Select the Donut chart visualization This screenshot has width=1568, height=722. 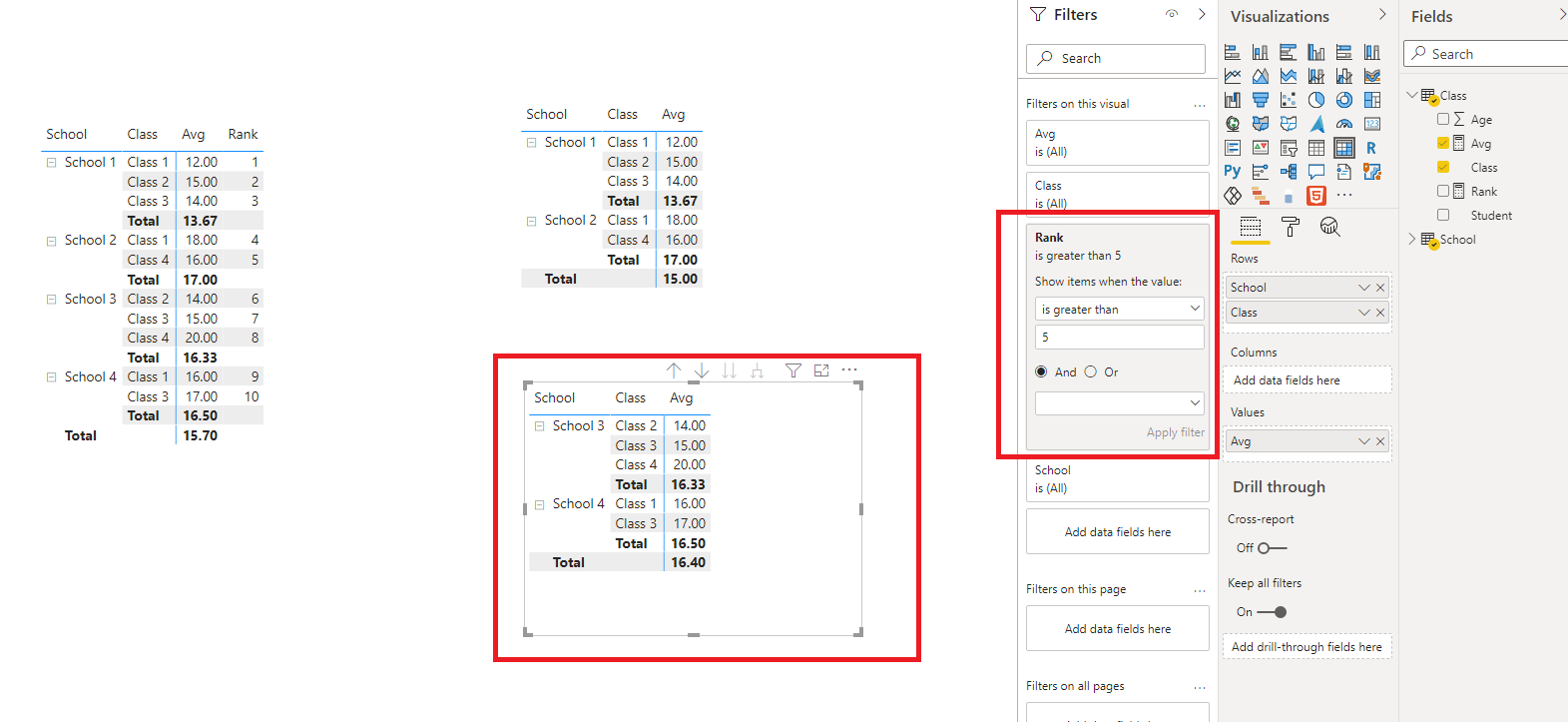(1344, 100)
